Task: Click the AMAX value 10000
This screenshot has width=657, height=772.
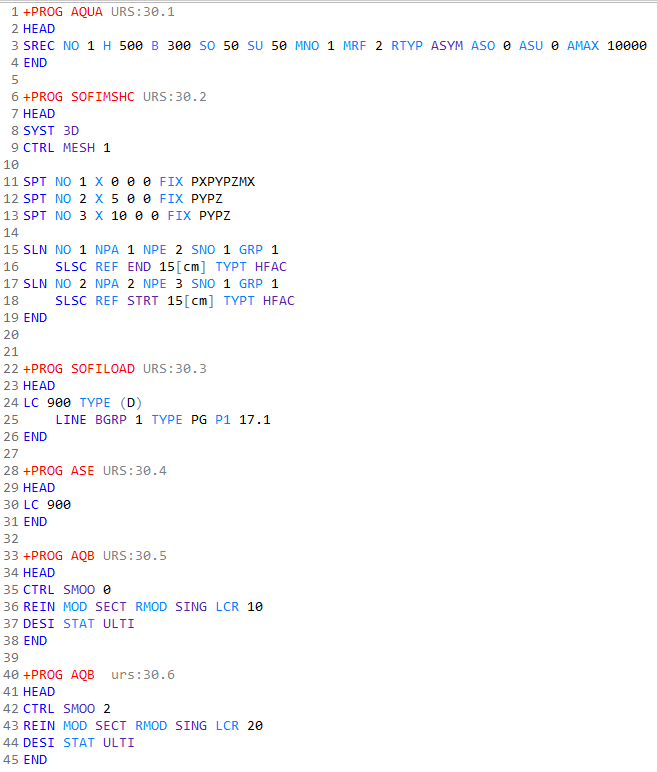Action: (x=626, y=46)
